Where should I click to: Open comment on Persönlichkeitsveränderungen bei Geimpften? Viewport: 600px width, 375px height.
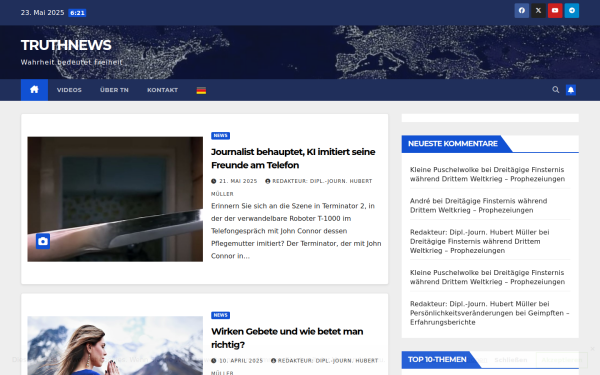[x=489, y=313]
